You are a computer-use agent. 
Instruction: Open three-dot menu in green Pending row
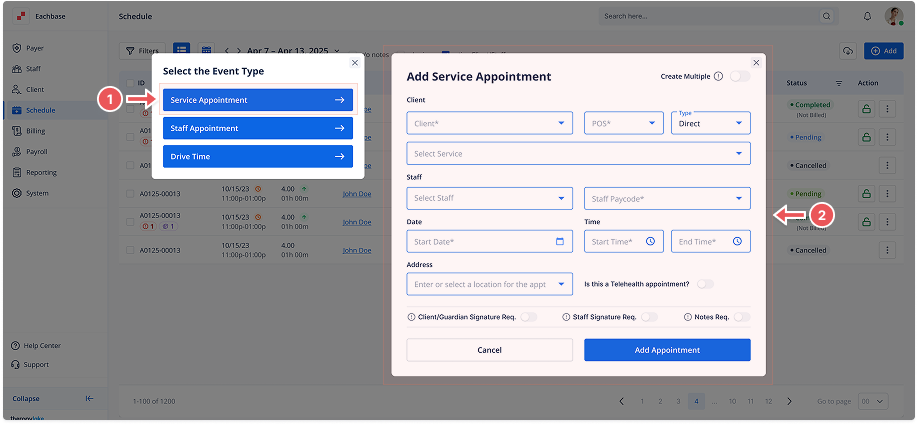pyautogui.click(x=888, y=193)
